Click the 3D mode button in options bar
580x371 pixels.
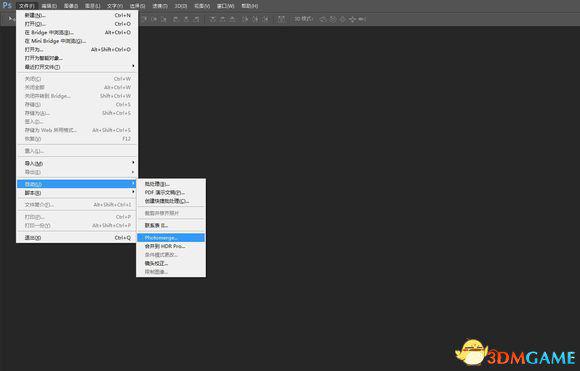point(303,19)
